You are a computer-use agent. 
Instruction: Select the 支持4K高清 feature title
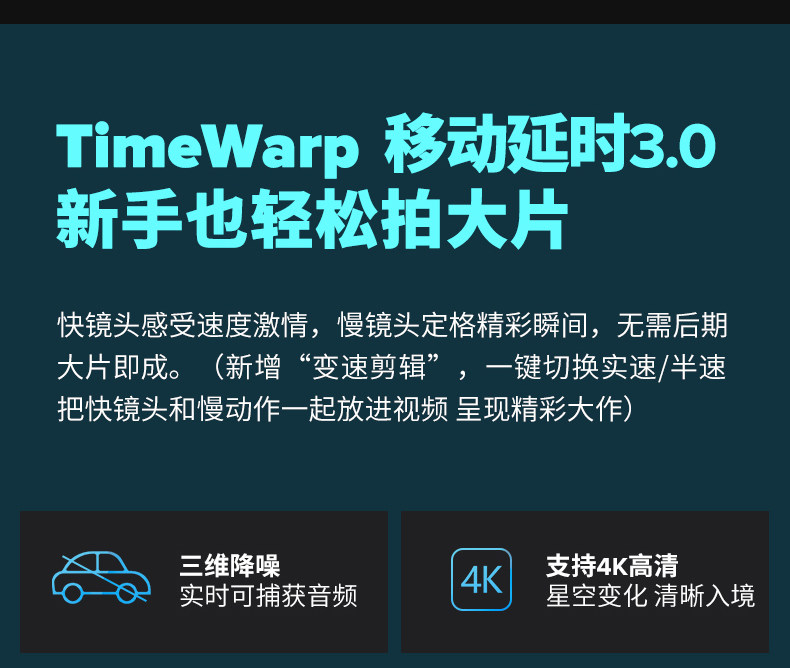(x=612, y=565)
